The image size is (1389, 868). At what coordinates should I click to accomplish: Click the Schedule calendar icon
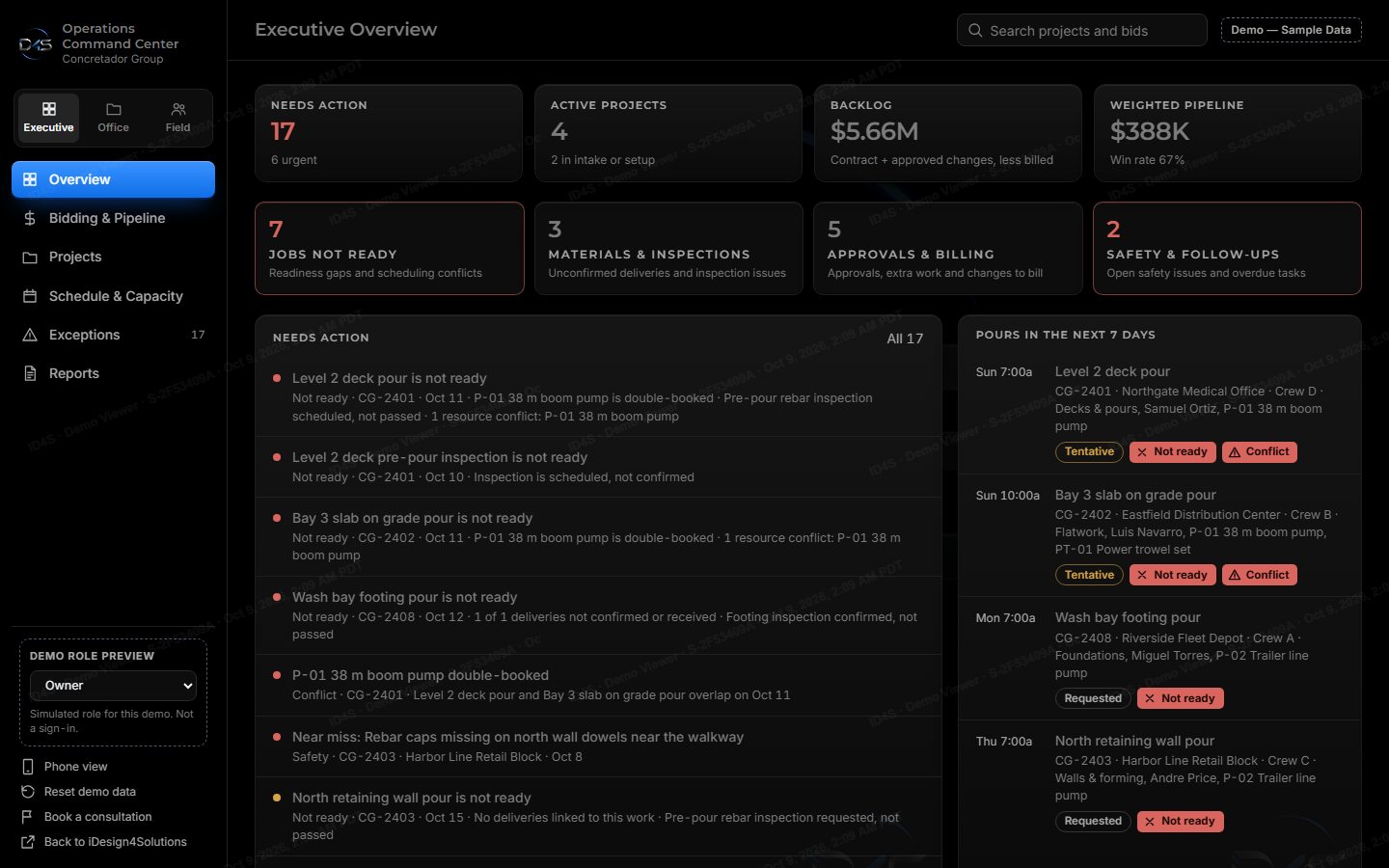tap(30, 296)
